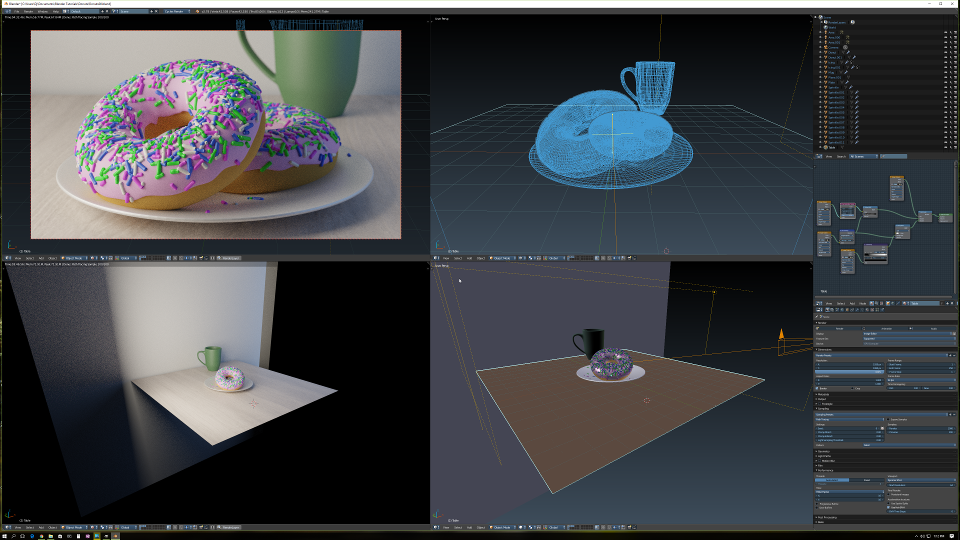Click the Table object icon in outliner

825,147
